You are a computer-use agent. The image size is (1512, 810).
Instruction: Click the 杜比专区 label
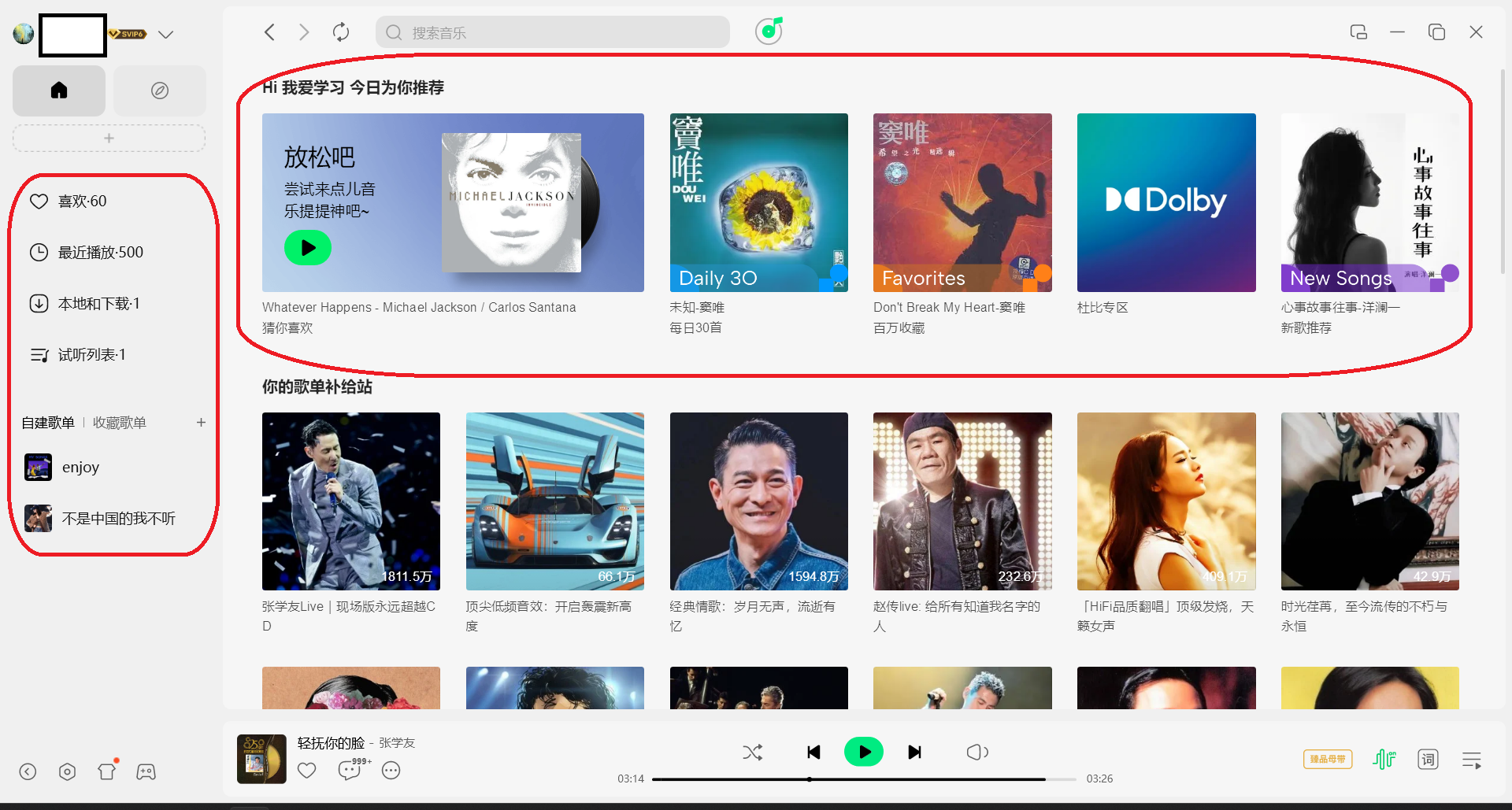coord(1102,308)
